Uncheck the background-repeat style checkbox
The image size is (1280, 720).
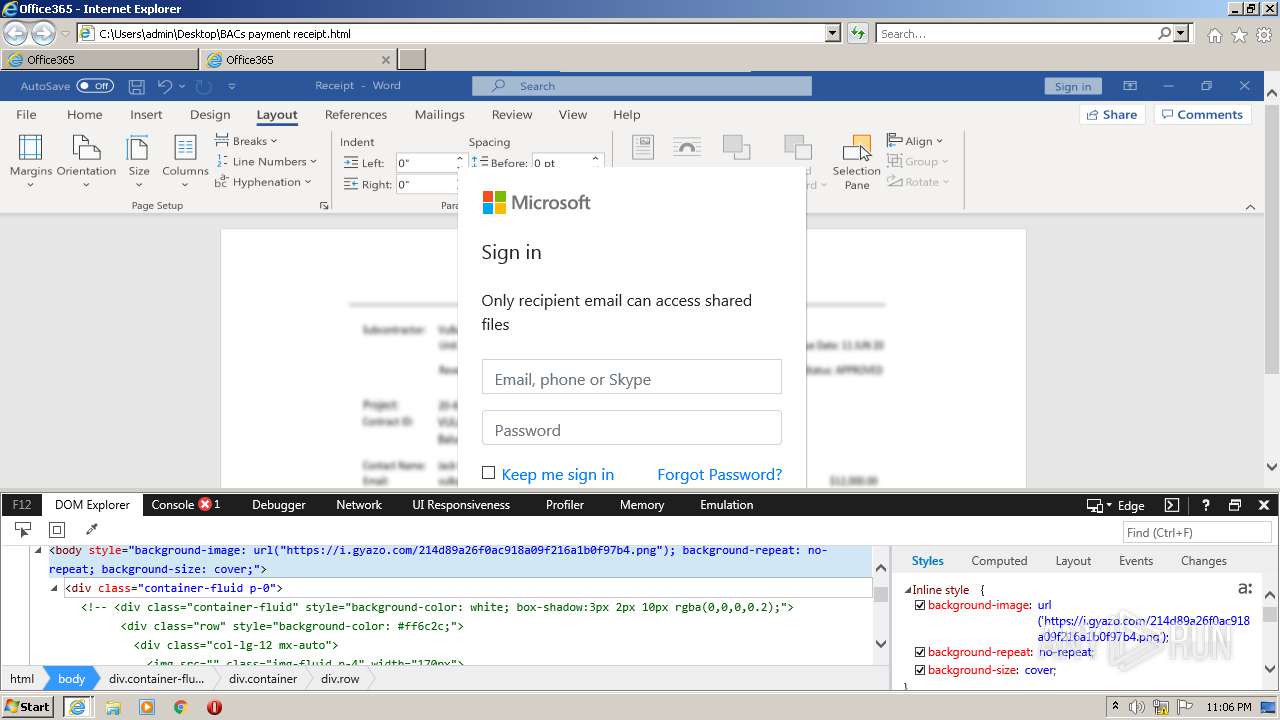920,652
